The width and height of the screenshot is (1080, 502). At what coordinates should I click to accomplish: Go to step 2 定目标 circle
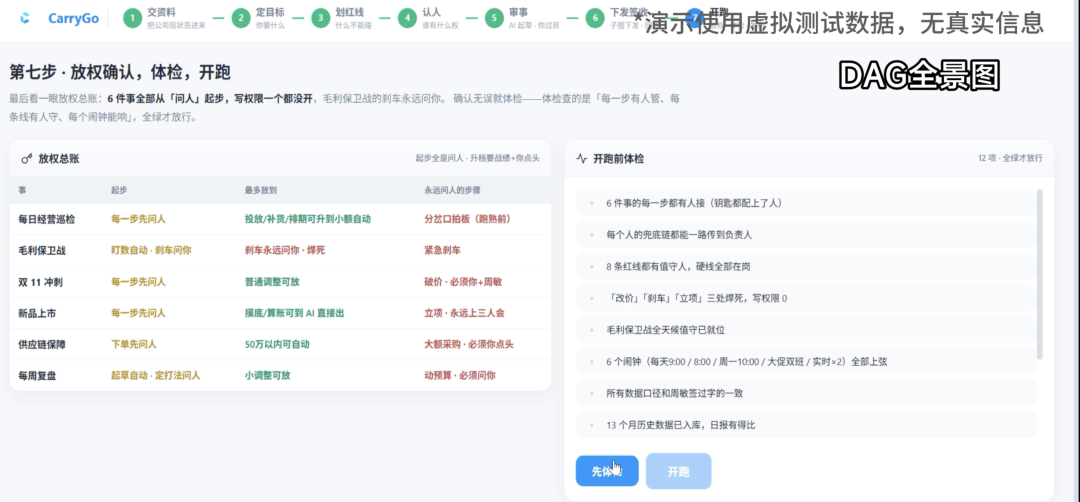click(x=240, y=19)
